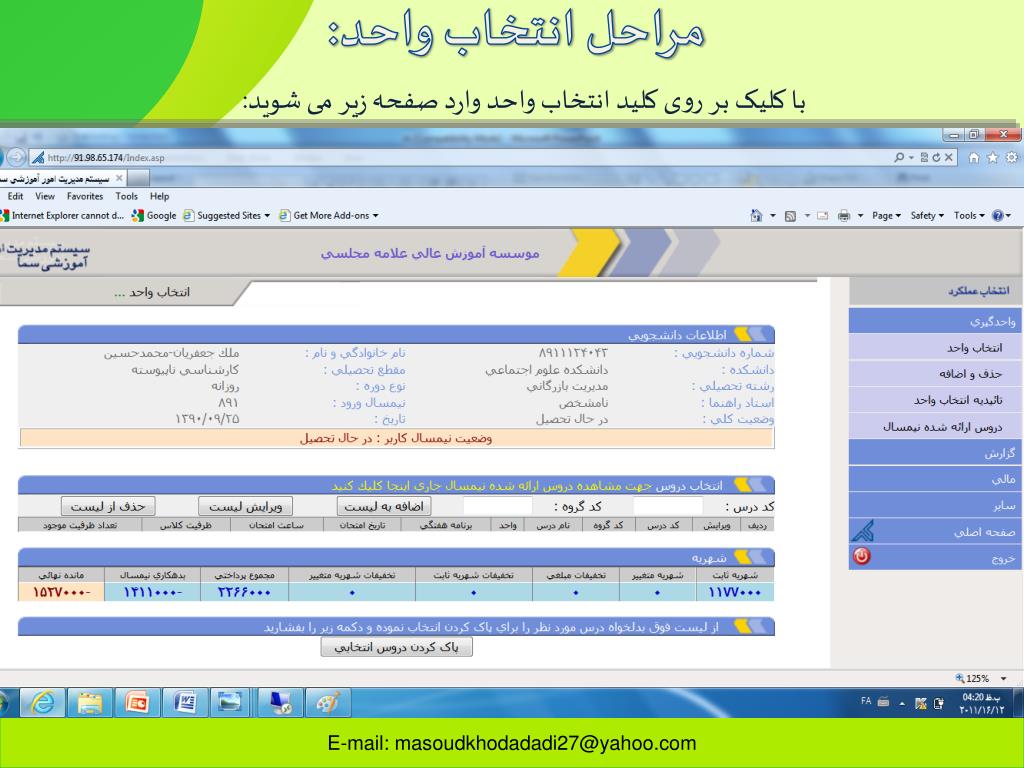Click the Internet Explorer cannot d... favorite

[63, 216]
